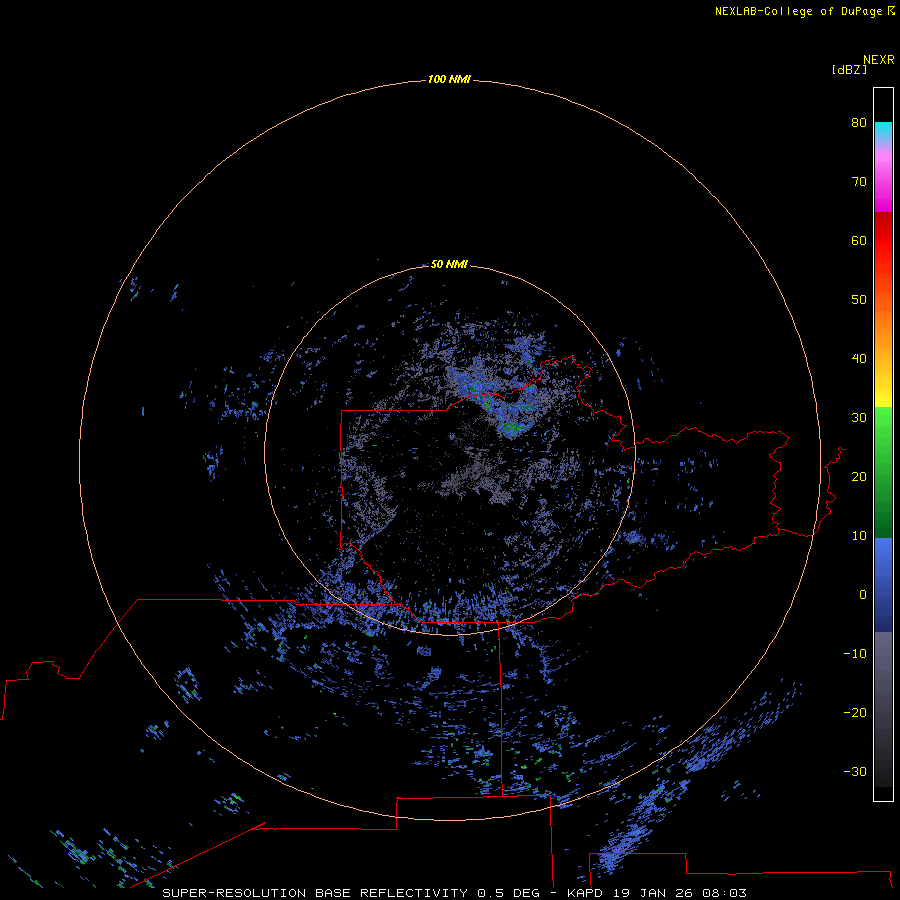900x900 pixels.
Task: Click the -30 dBZ scale value
Action: pyautogui.click(x=855, y=771)
